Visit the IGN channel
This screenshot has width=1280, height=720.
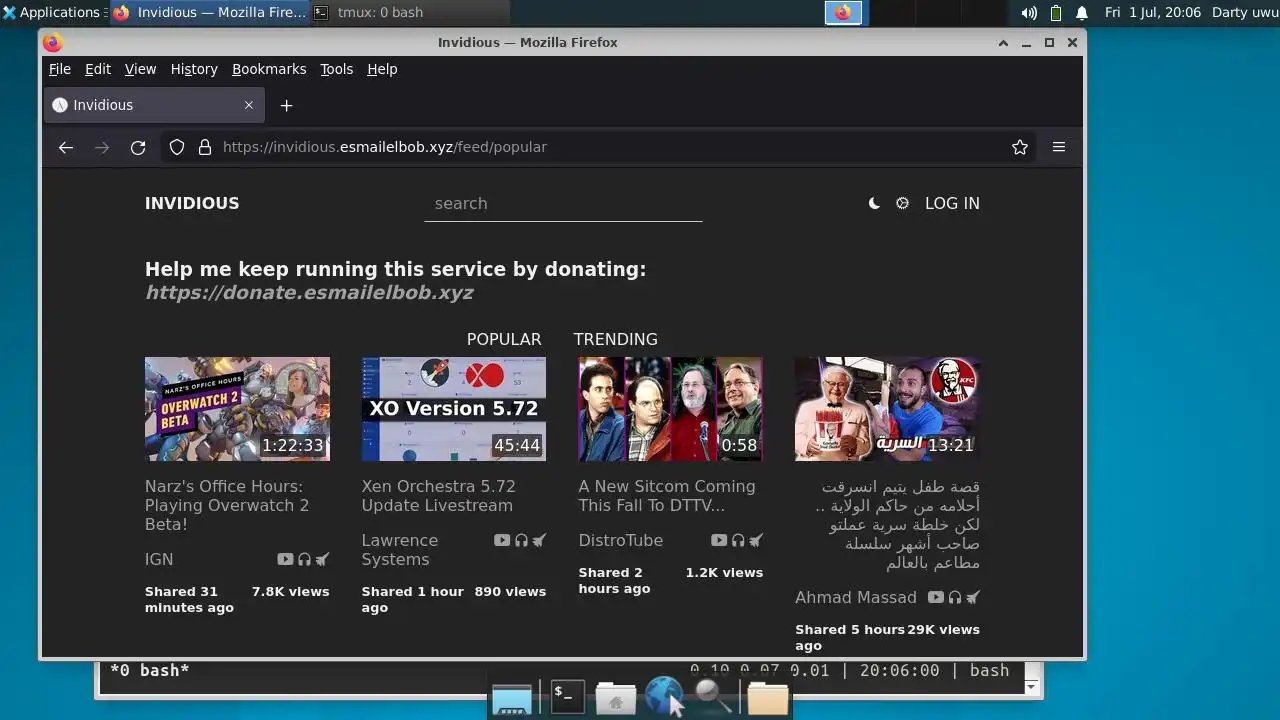coord(159,559)
